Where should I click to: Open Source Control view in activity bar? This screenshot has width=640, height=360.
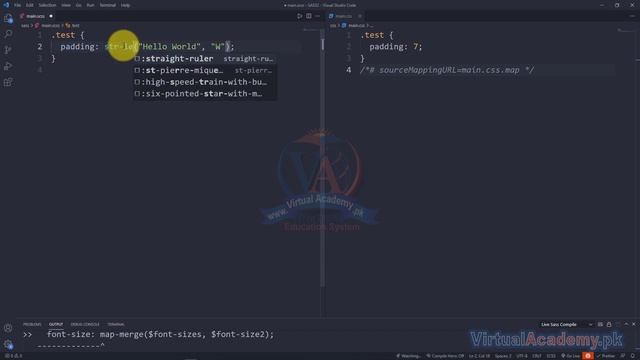pyautogui.click(x=8, y=50)
